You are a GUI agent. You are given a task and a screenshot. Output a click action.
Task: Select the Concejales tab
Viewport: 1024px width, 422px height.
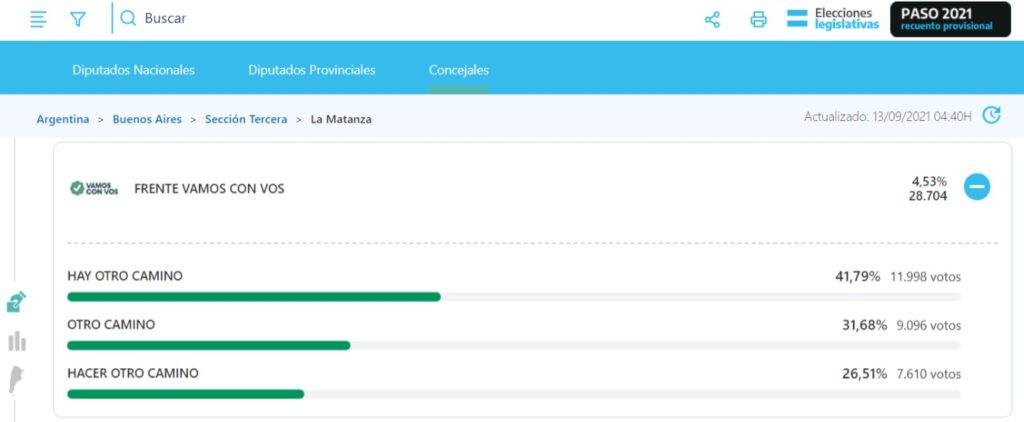pos(459,70)
